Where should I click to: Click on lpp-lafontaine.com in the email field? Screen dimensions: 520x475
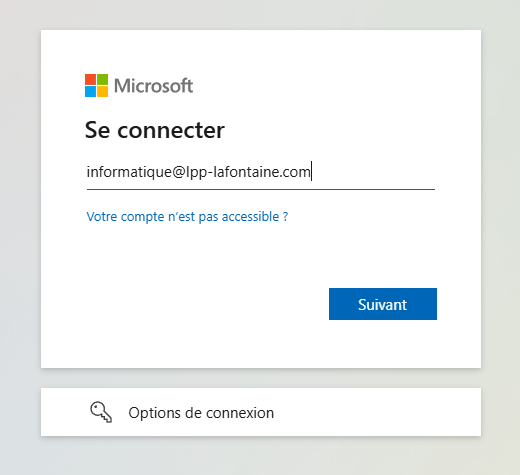[x=248, y=172]
